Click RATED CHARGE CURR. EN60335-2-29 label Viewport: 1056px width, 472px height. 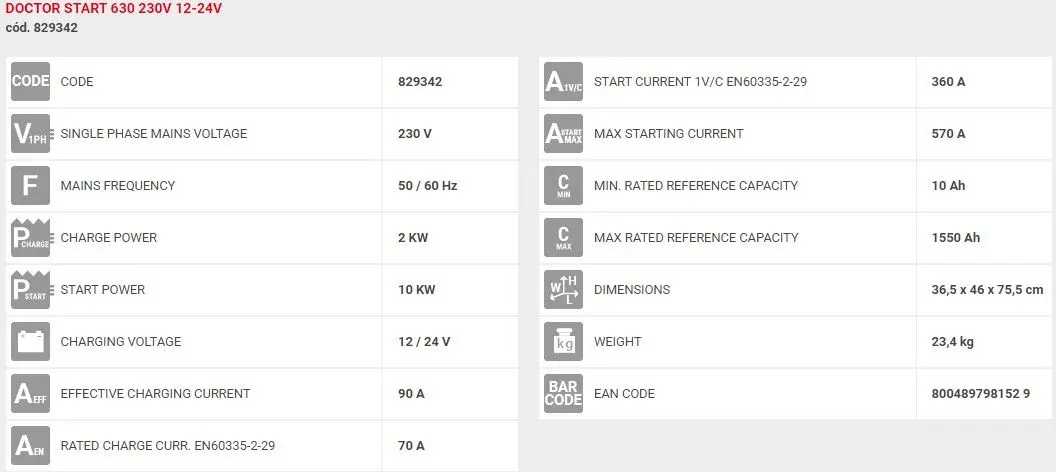(168, 445)
